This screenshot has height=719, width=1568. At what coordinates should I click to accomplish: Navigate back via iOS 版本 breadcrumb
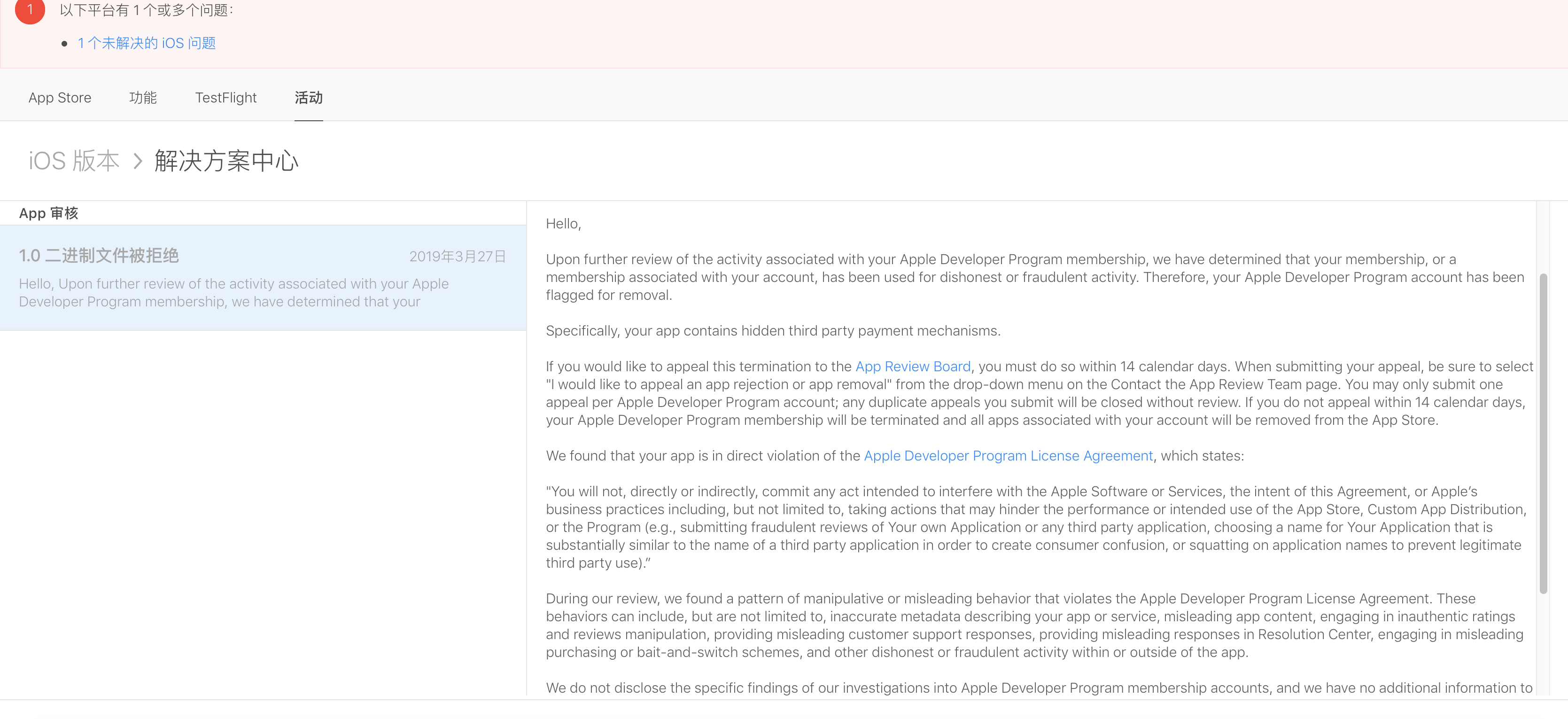point(74,161)
